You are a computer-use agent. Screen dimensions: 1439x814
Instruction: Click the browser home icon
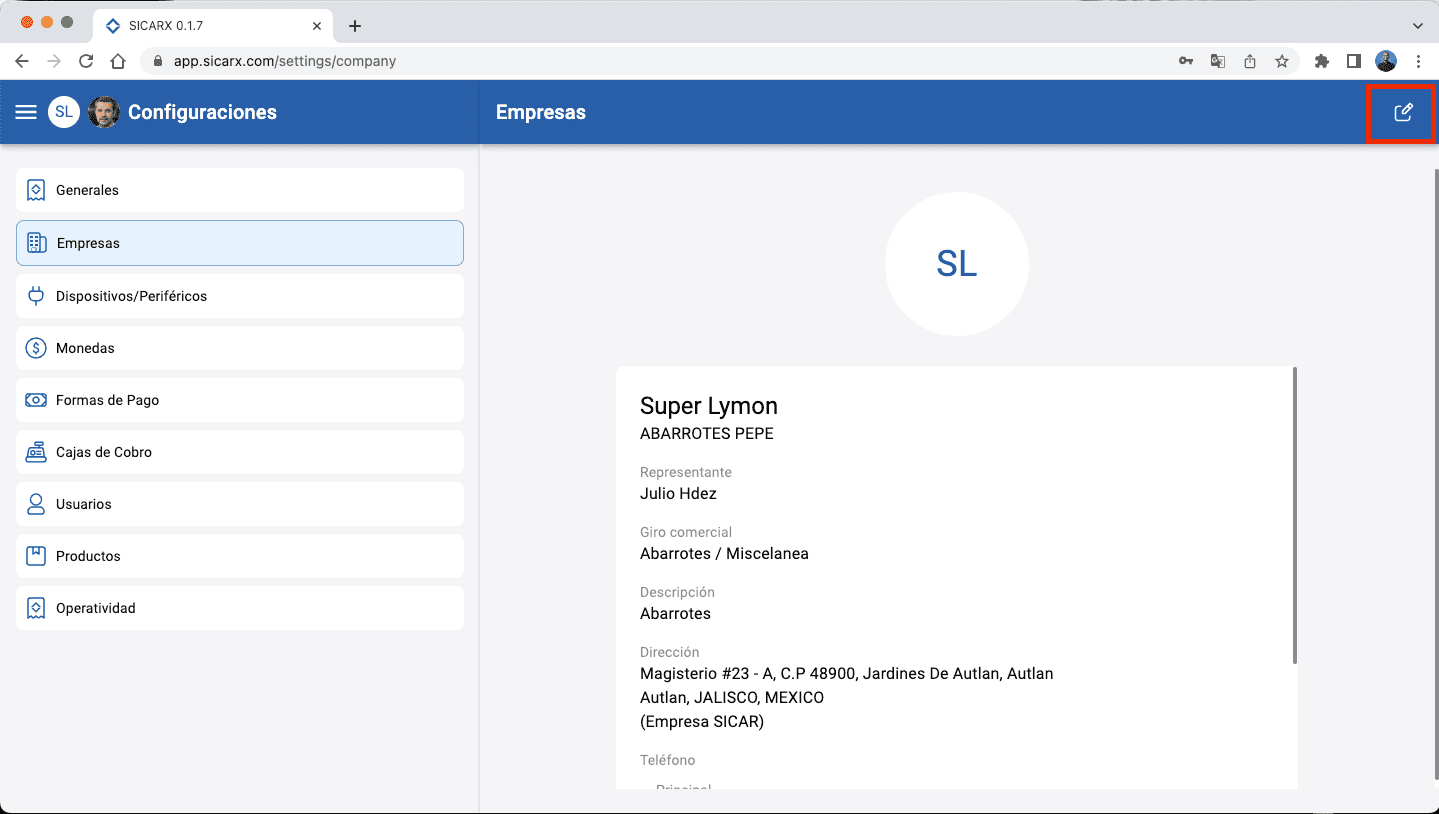tap(118, 61)
